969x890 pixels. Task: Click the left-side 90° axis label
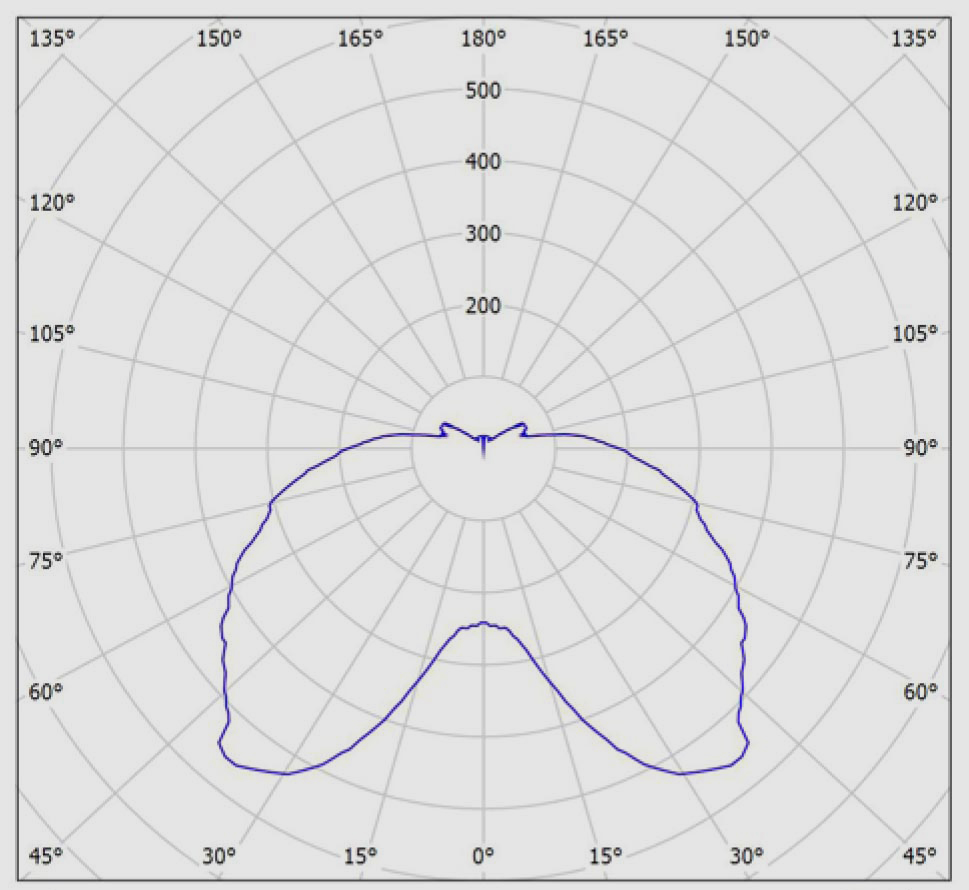point(46,448)
